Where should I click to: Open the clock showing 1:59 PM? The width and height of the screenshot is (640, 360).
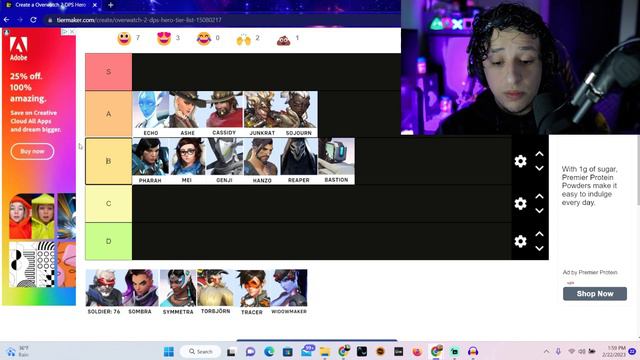pyautogui.click(x=615, y=351)
